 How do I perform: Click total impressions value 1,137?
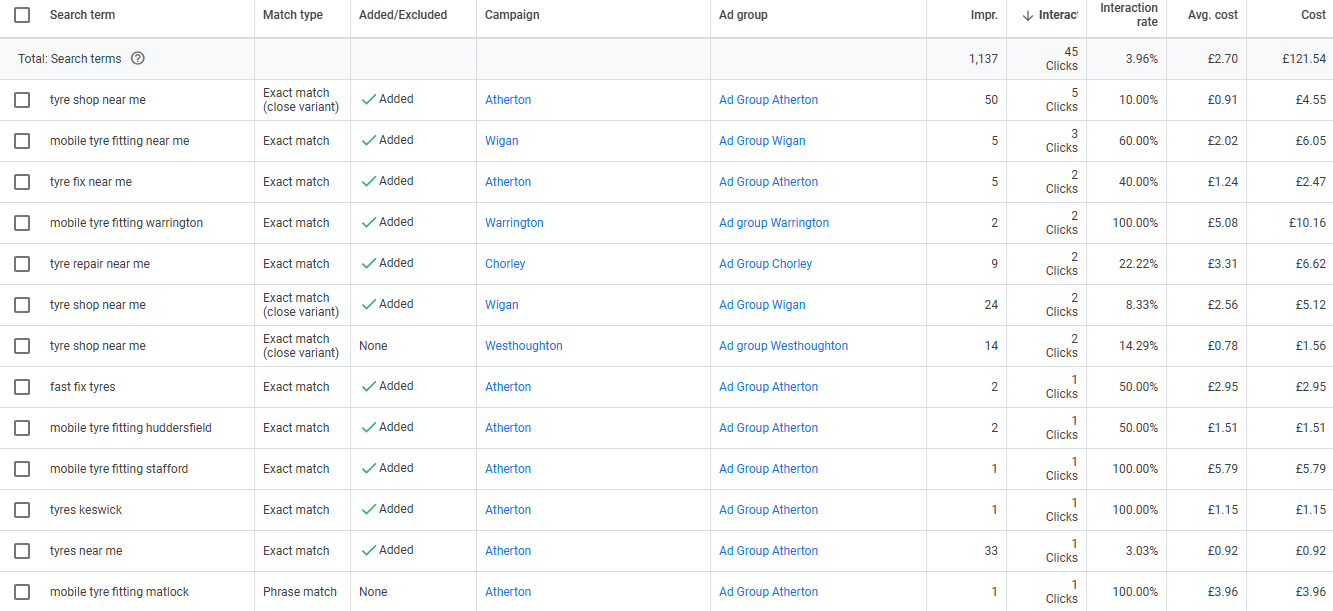click(x=983, y=59)
